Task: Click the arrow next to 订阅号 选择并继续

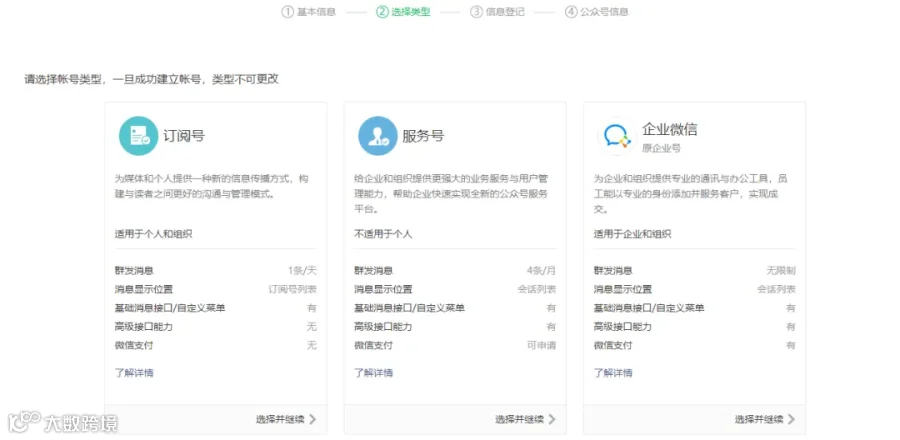Action: coord(312,419)
